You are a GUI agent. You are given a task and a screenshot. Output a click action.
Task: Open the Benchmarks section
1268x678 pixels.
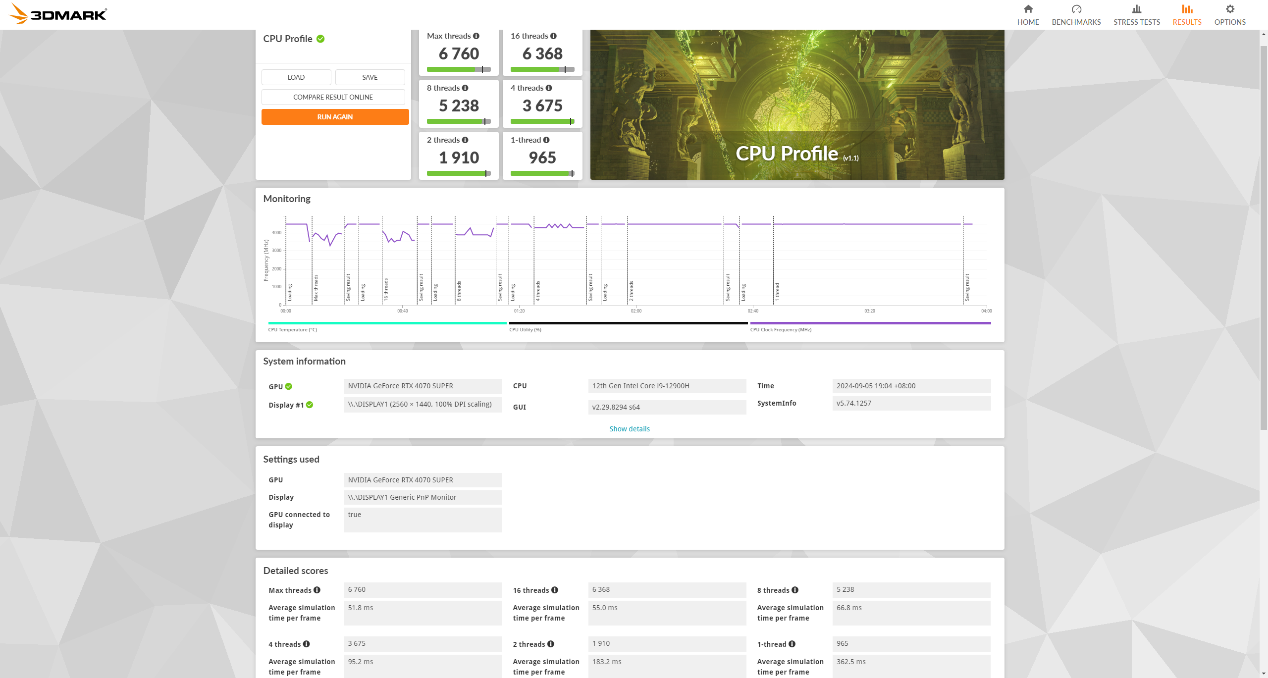[x=1075, y=14]
